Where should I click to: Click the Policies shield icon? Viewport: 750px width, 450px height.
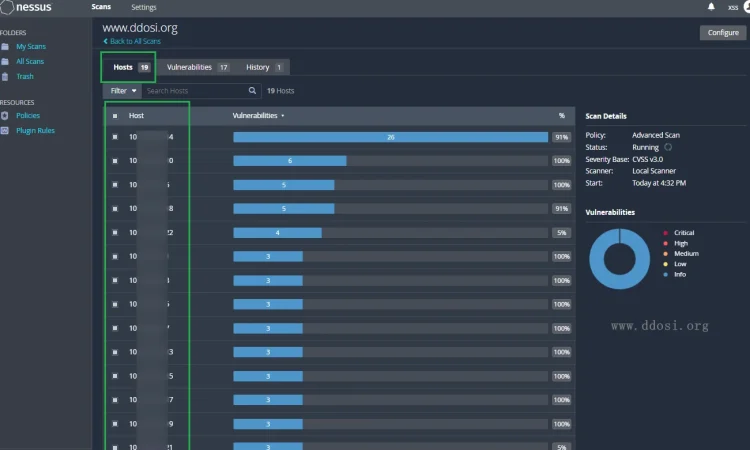[5, 115]
